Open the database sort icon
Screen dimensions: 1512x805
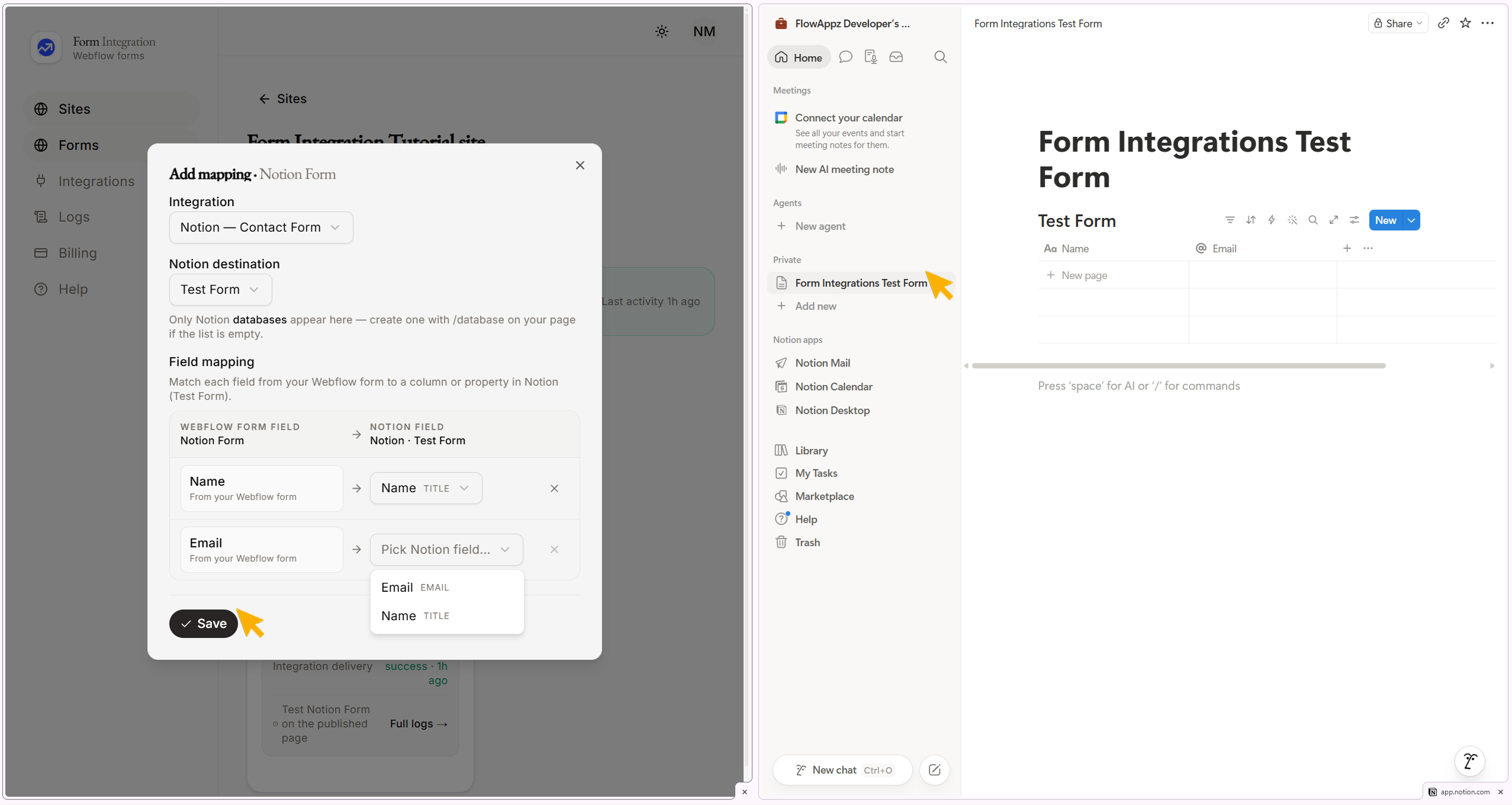(1250, 220)
